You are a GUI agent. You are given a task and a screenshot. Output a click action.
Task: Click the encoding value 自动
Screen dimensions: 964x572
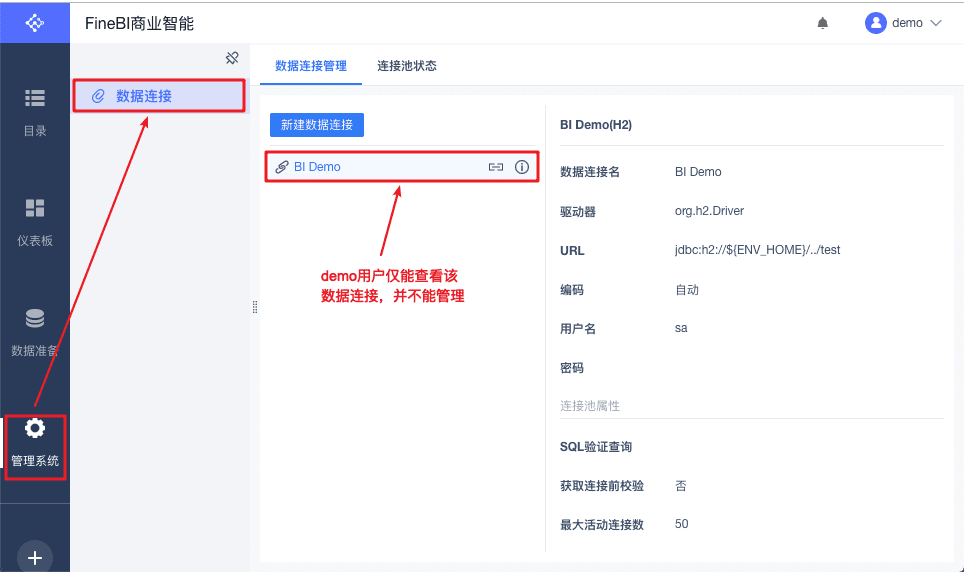[x=687, y=290]
